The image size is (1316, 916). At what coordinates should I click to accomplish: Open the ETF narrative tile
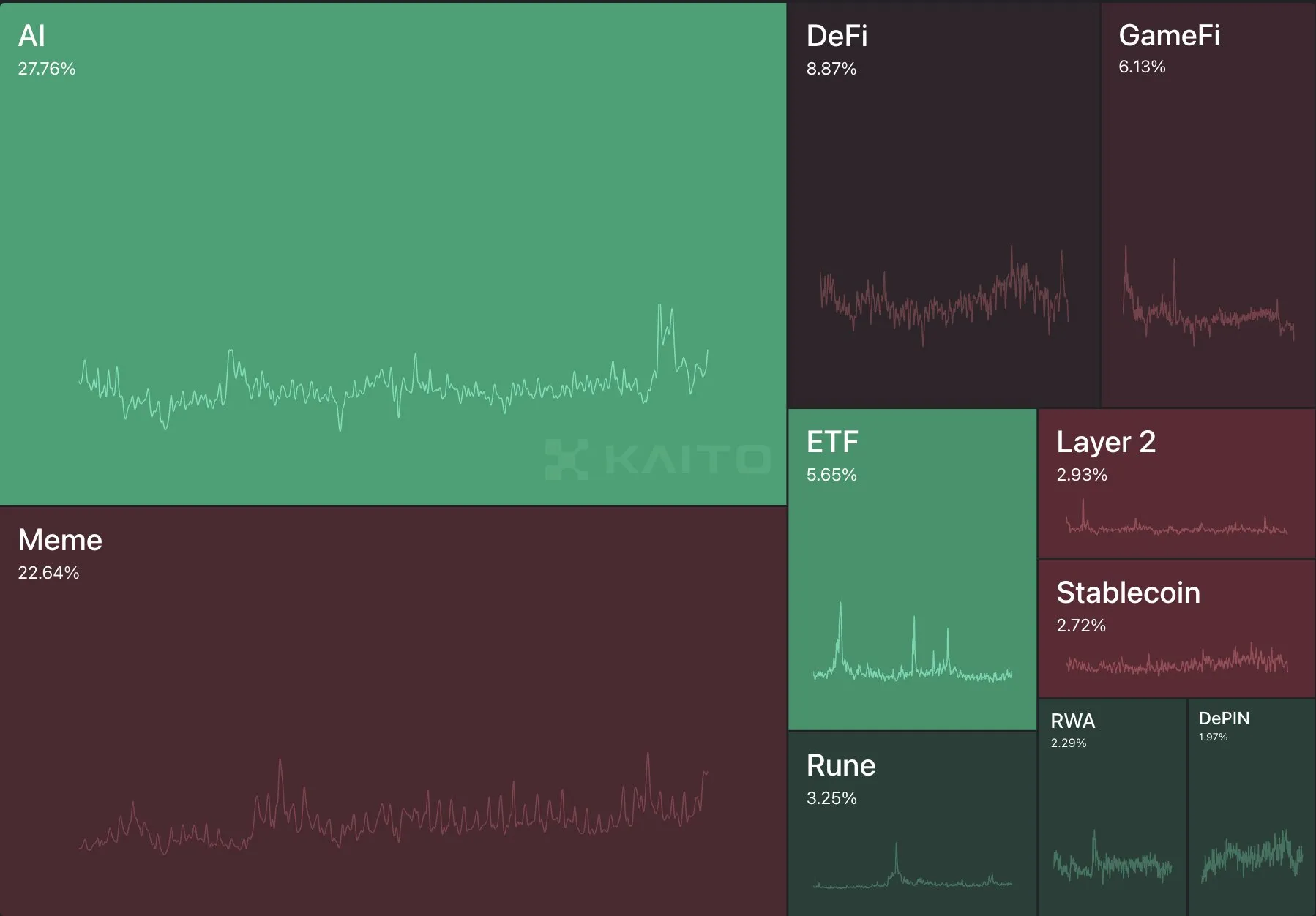pyautogui.click(x=912, y=569)
